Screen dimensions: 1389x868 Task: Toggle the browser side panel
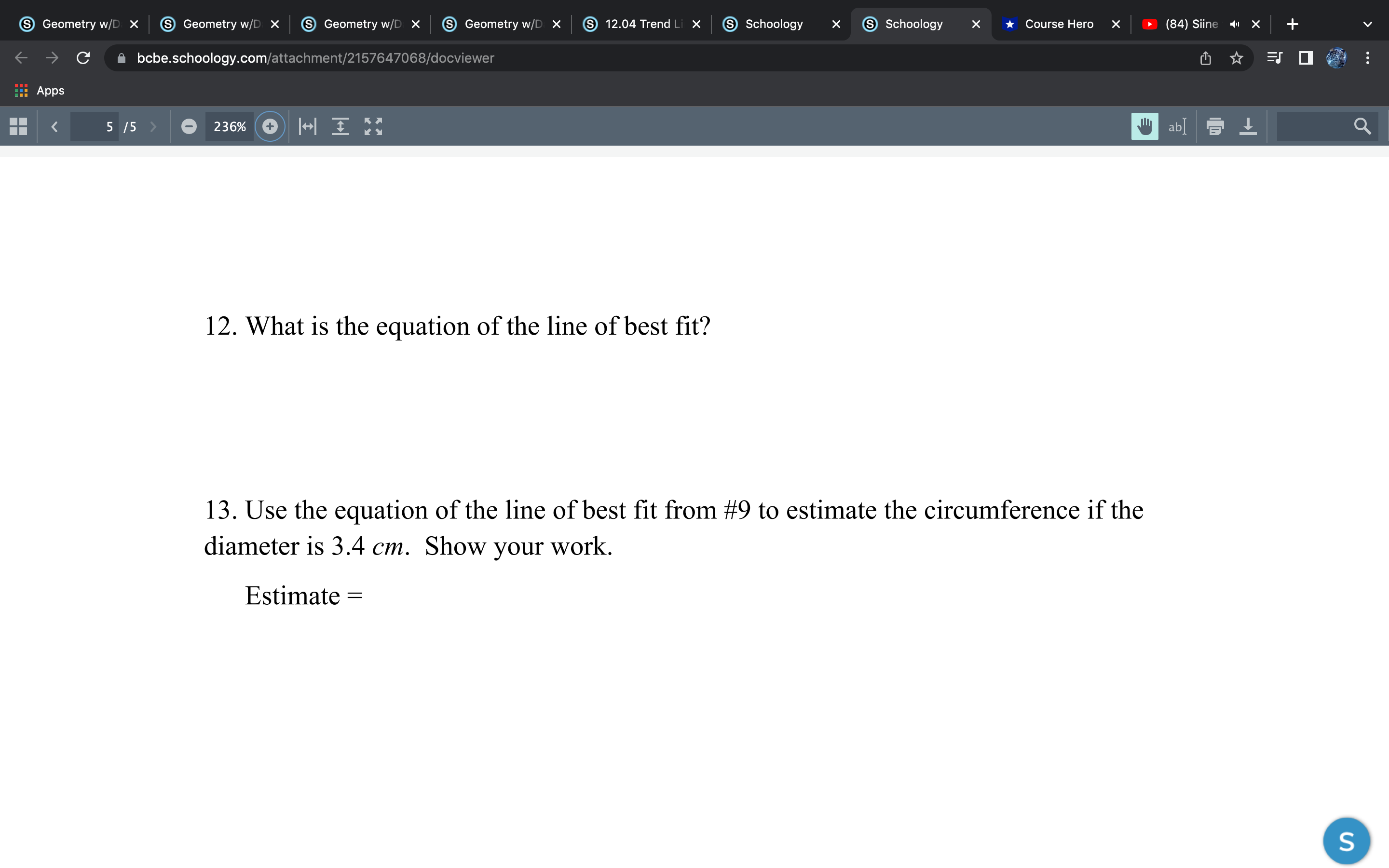click(1305, 57)
